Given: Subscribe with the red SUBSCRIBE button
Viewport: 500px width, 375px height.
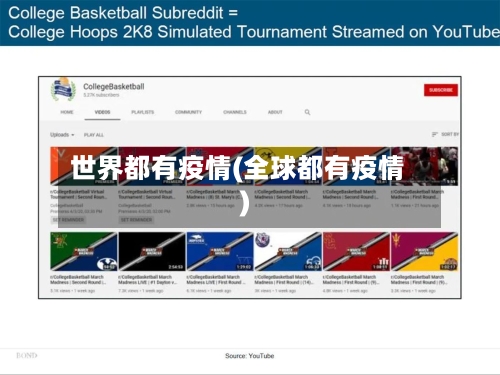Looking at the screenshot, I should 441,90.
